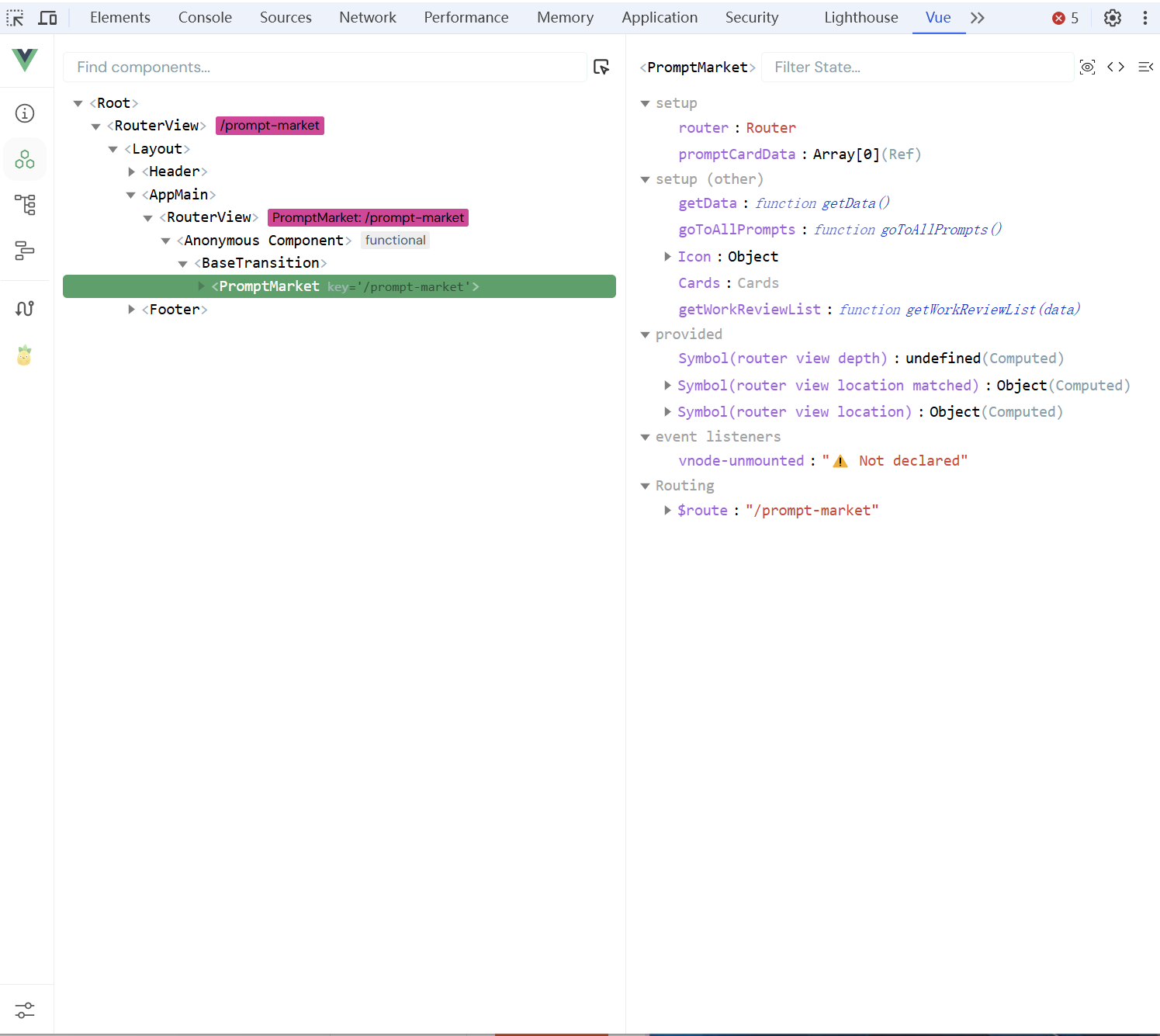Open the Pinia pineapple icon
1160x1036 pixels.
coord(25,355)
